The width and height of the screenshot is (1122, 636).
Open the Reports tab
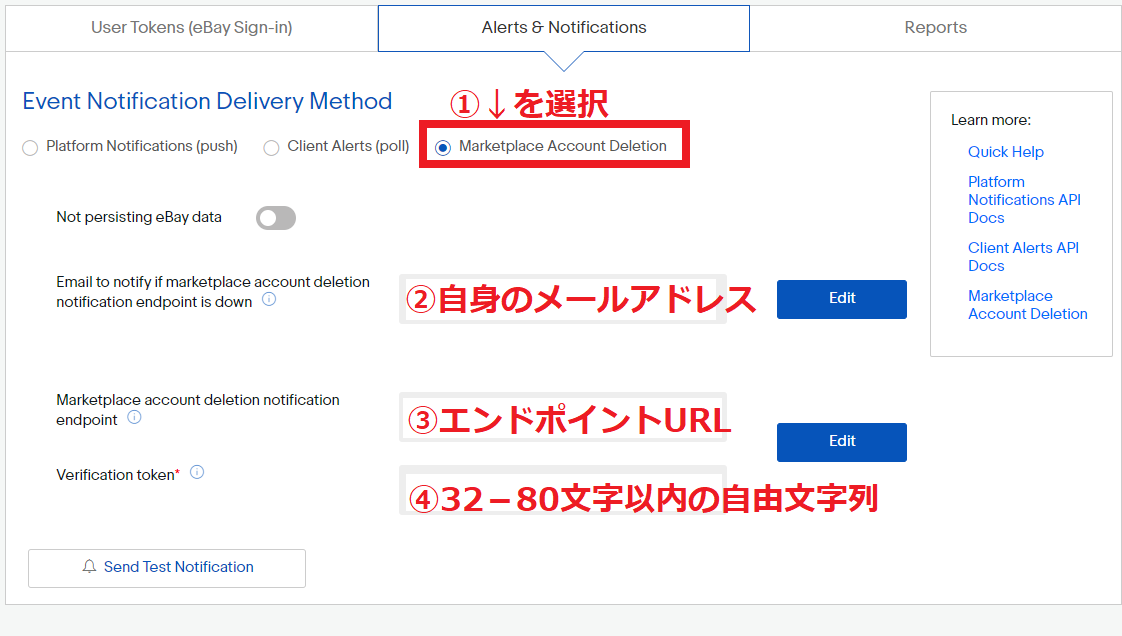point(935,27)
